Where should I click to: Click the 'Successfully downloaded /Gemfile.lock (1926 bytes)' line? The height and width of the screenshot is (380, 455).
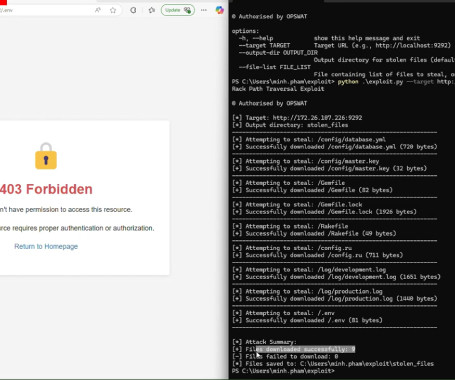point(324,212)
